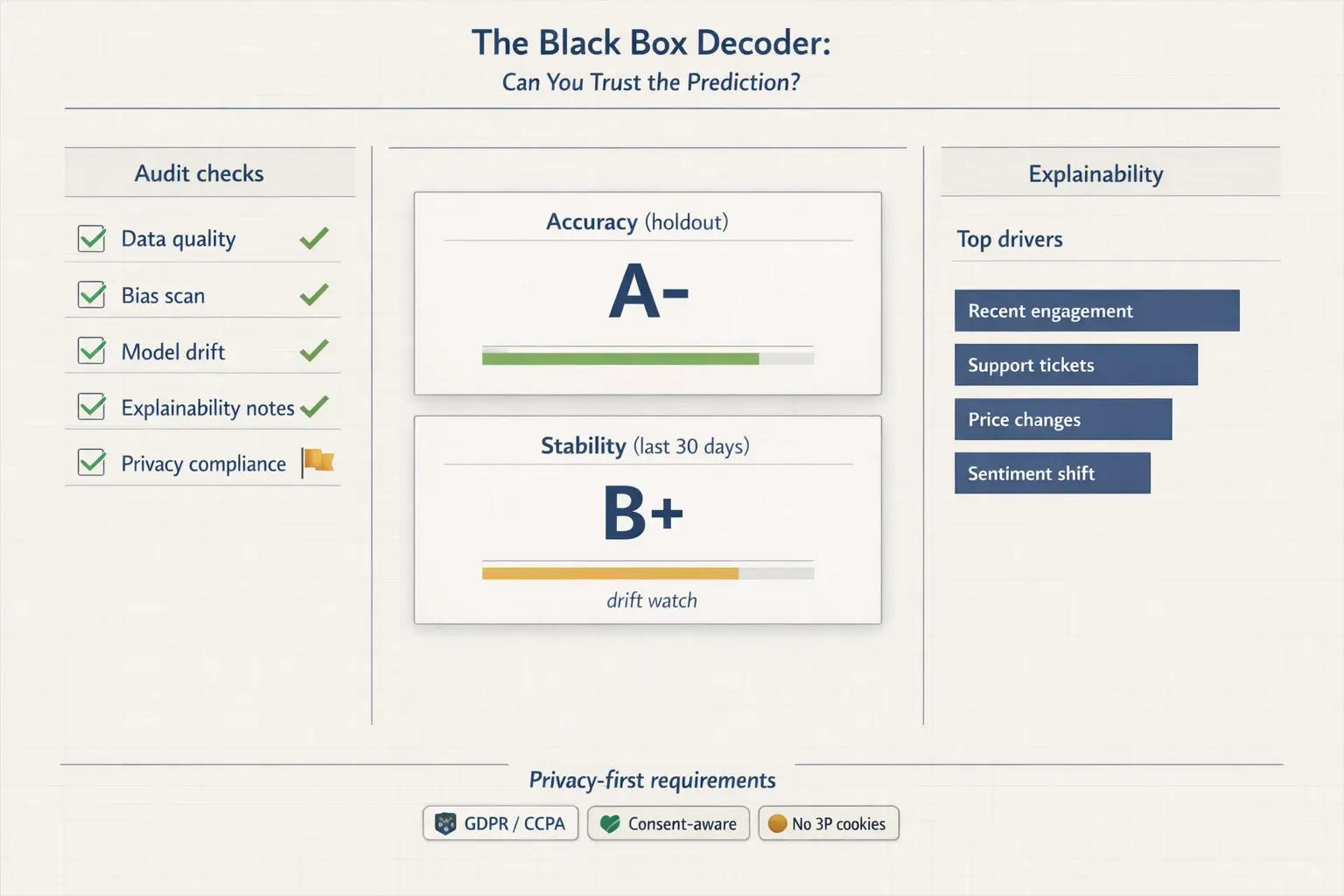Image resolution: width=1344 pixels, height=896 pixels.
Task: Click the GDPR / CCPA shield icon
Action: pos(446,823)
